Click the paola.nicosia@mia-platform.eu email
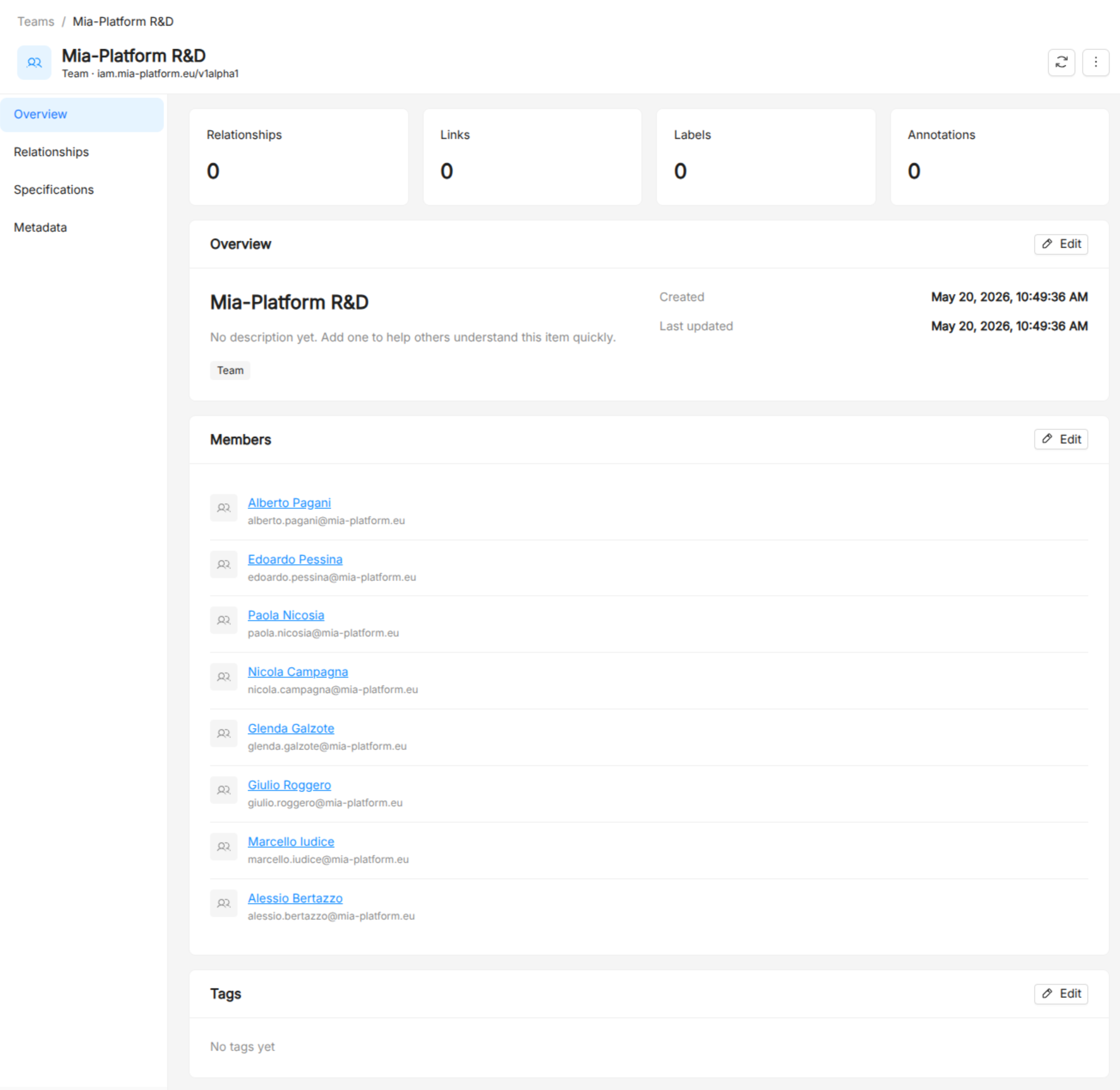 324,633
